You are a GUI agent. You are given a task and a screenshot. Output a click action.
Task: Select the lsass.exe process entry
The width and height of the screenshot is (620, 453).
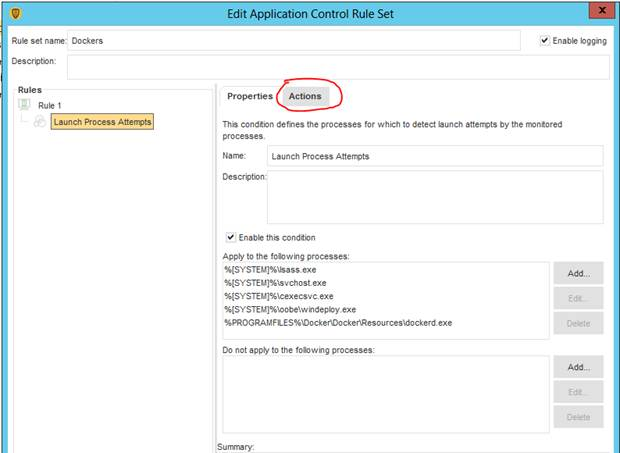pyautogui.click(x=270, y=270)
